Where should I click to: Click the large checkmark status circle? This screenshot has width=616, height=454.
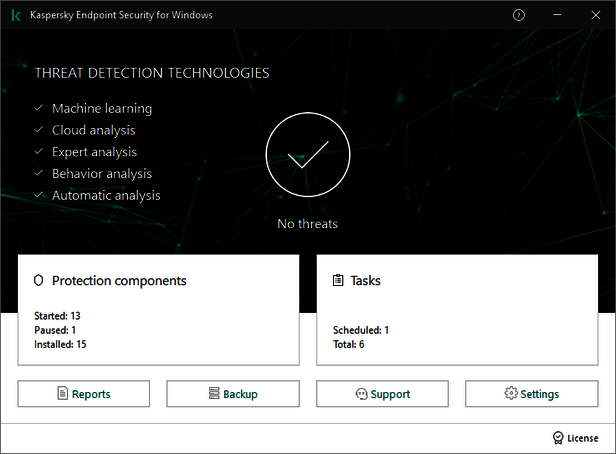point(307,156)
